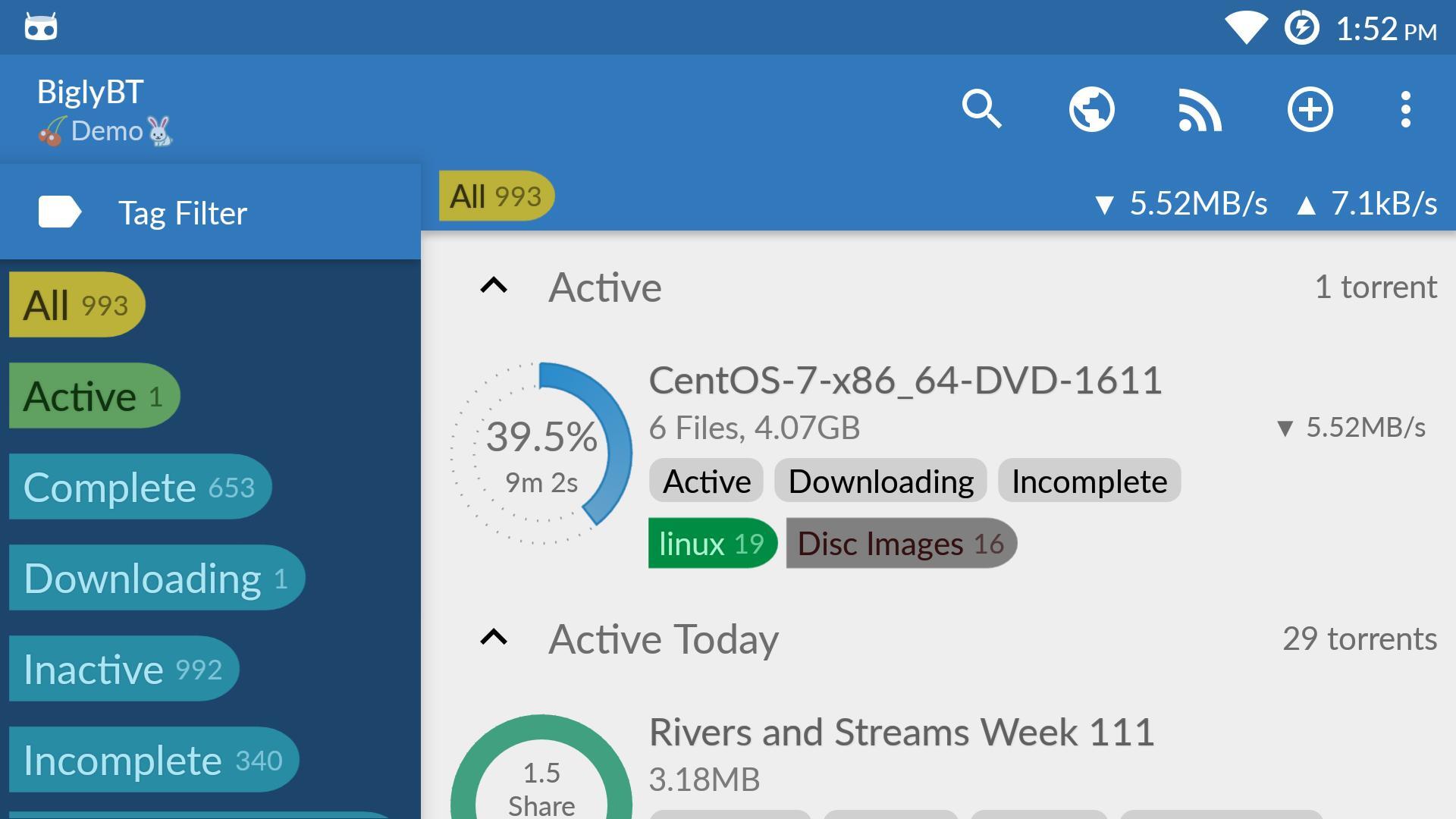Open the Rivers and Streams Week 111 torrent
This screenshot has height=819, width=1456.
coord(902,732)
